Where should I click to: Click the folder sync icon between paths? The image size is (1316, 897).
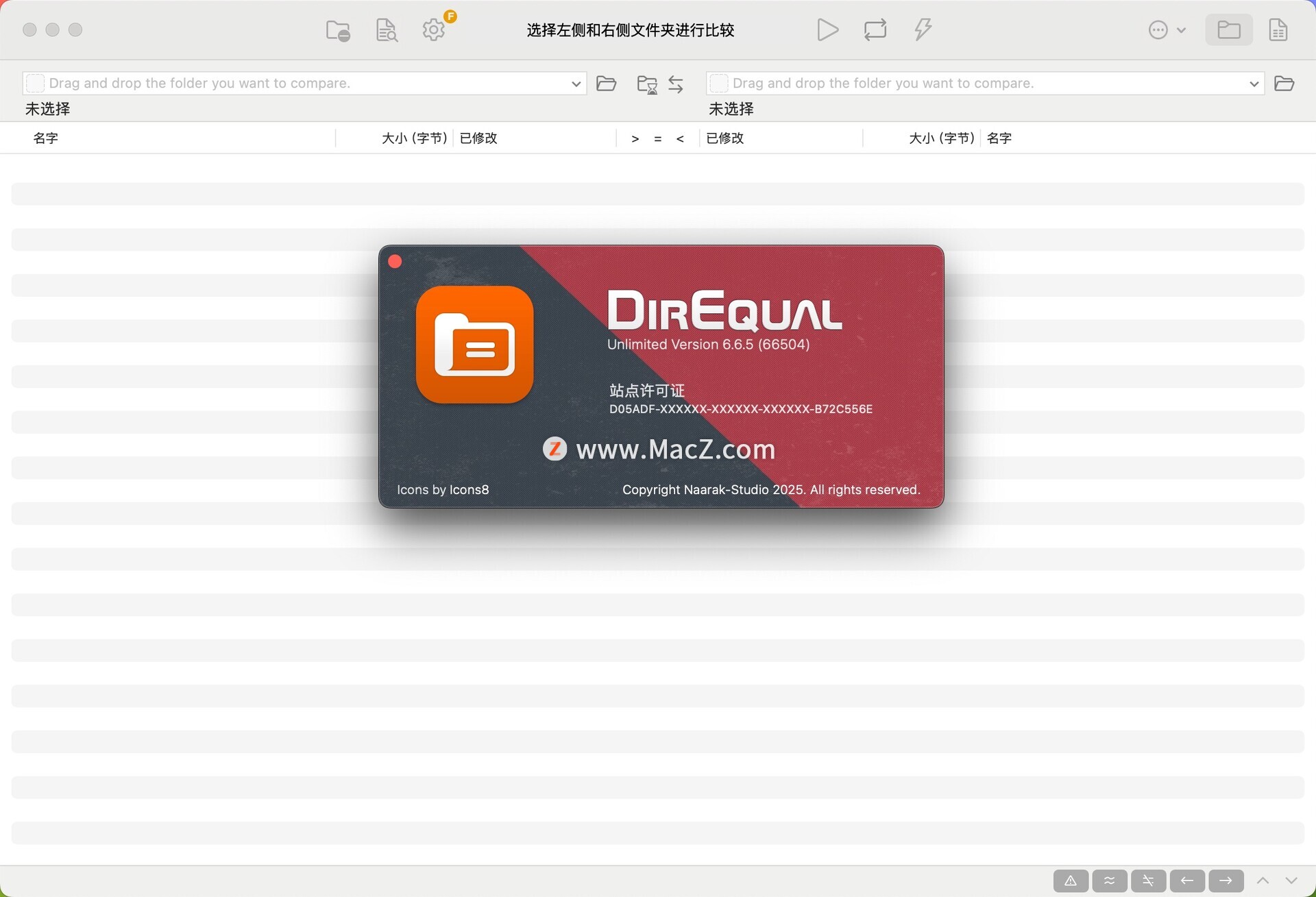point(647,84)
